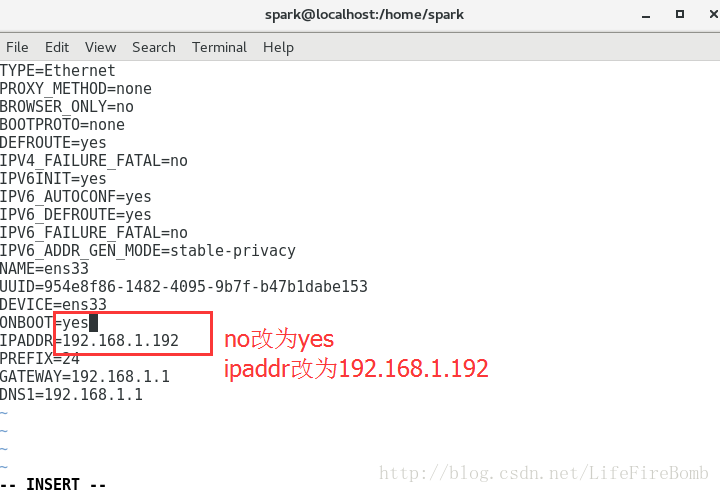720x493 pixels.
Task: Click the DEVICE=ens33 line
Action: point(53,304)
